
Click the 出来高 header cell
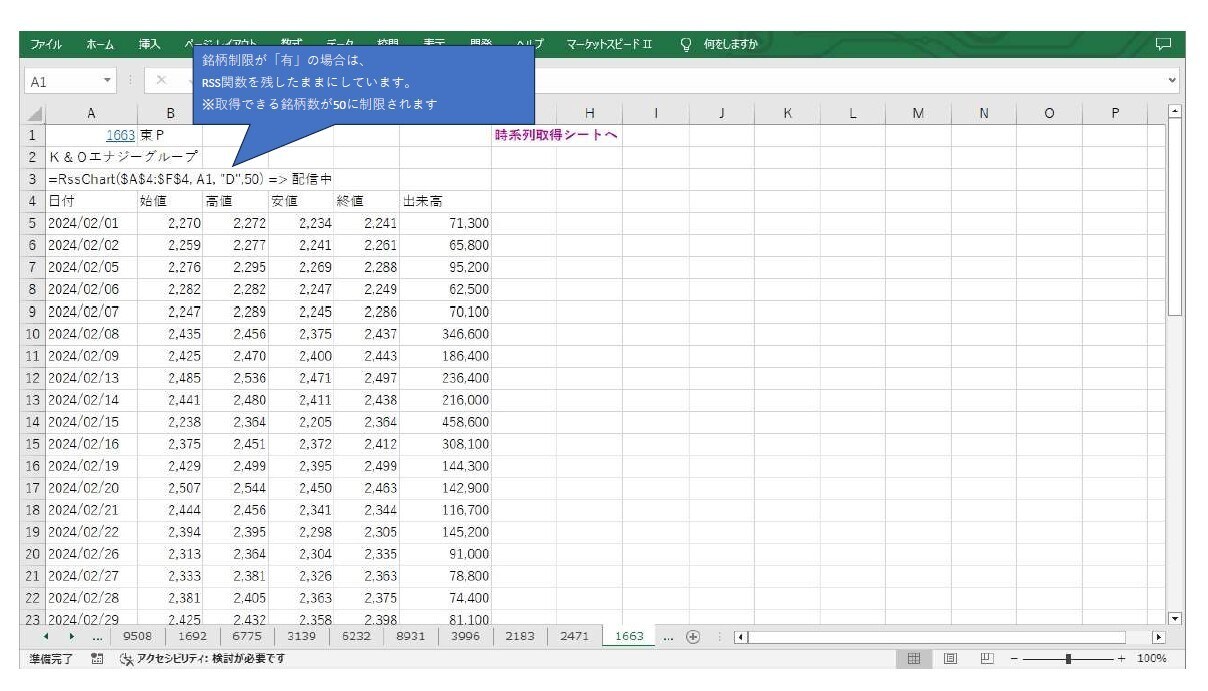click(445, 201)
